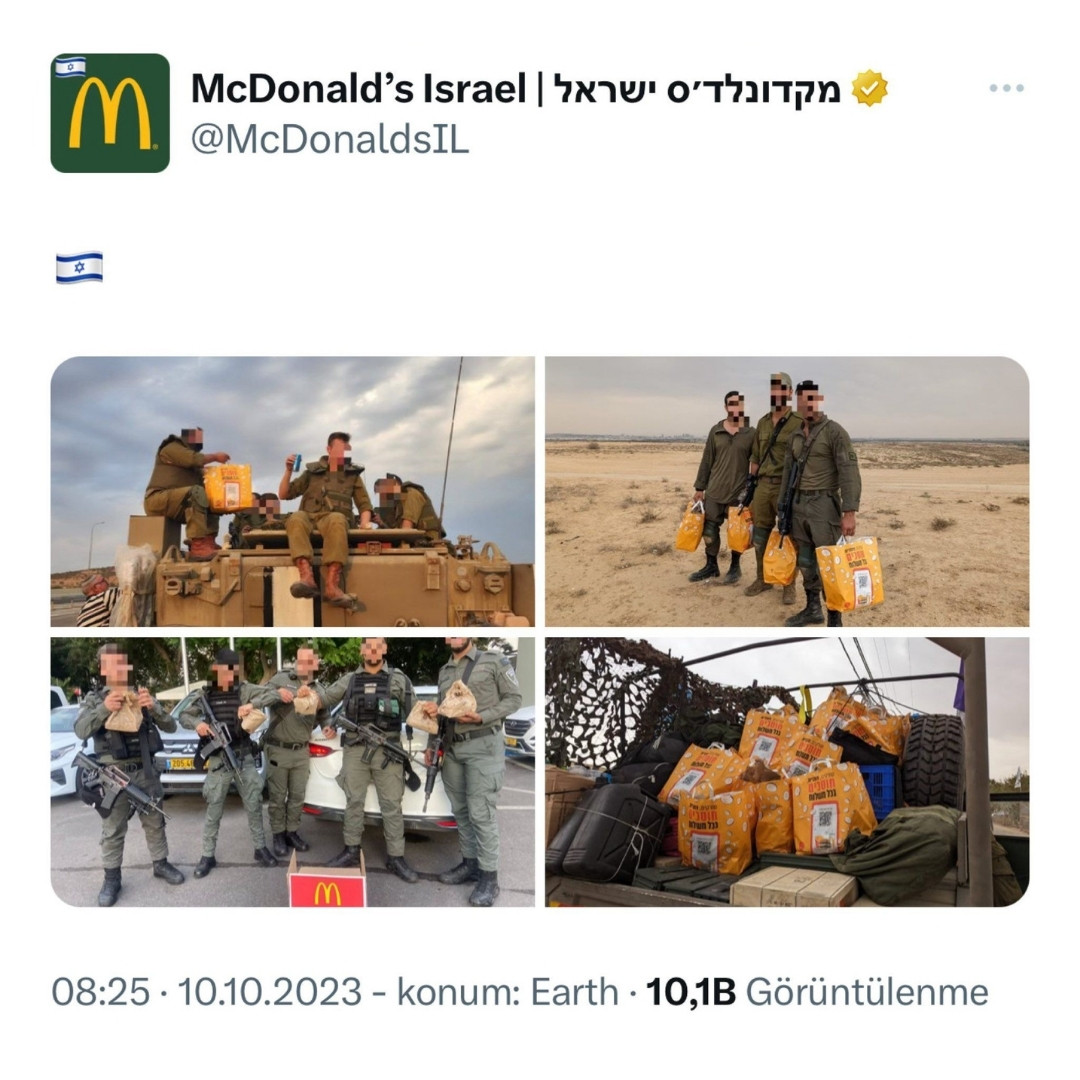Click the small flag on profile avatar corner
1080x1080 pixels.
(x=70, y=67)
